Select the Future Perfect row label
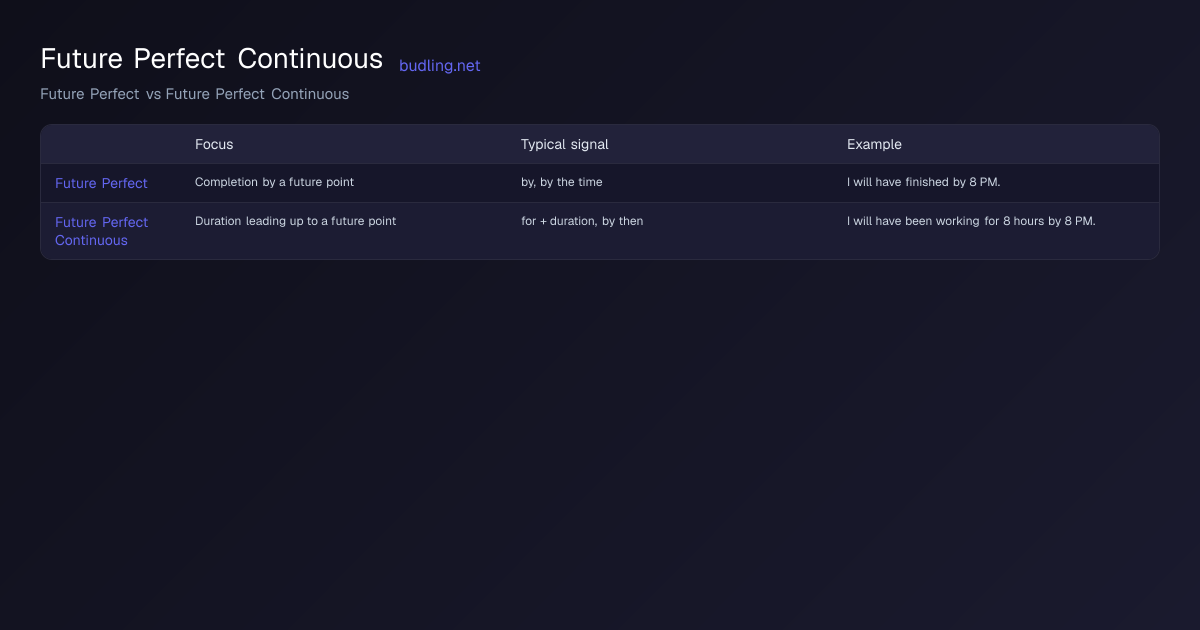Screen dimensions: 1200x630 pyautogui.click(x=101, y=183)
